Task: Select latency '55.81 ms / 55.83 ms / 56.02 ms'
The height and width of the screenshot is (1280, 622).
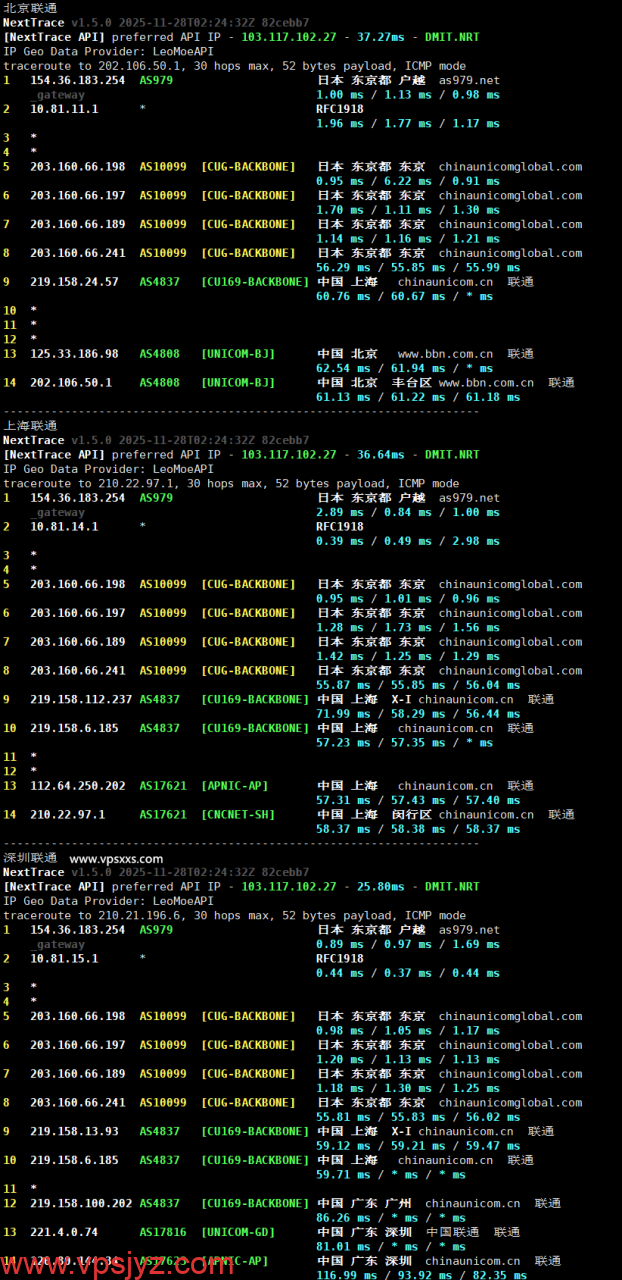Action: [418, 1117]
